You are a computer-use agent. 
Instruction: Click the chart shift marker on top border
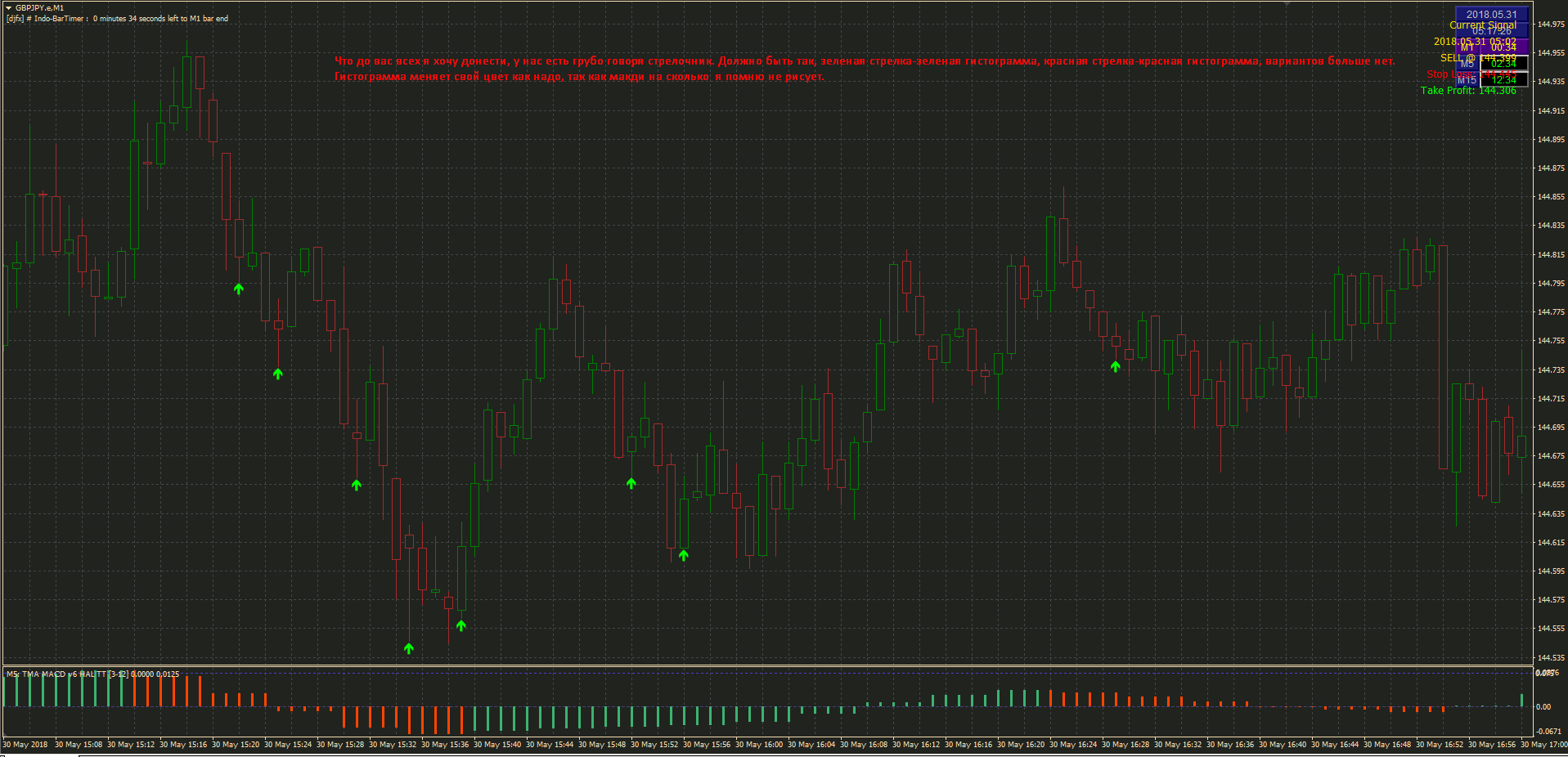point(1287,3)
